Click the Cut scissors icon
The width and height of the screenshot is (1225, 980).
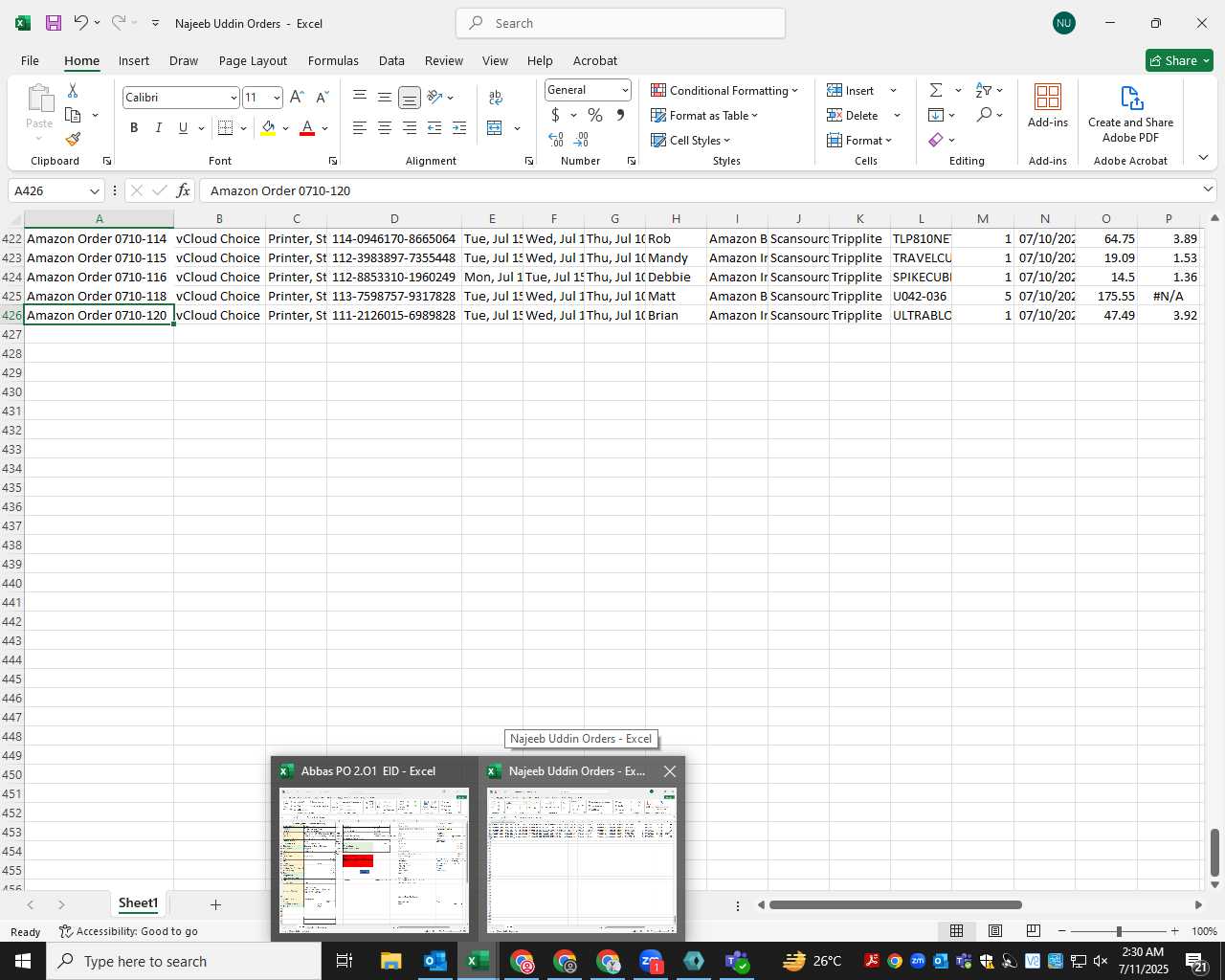[x=73, y=90]
